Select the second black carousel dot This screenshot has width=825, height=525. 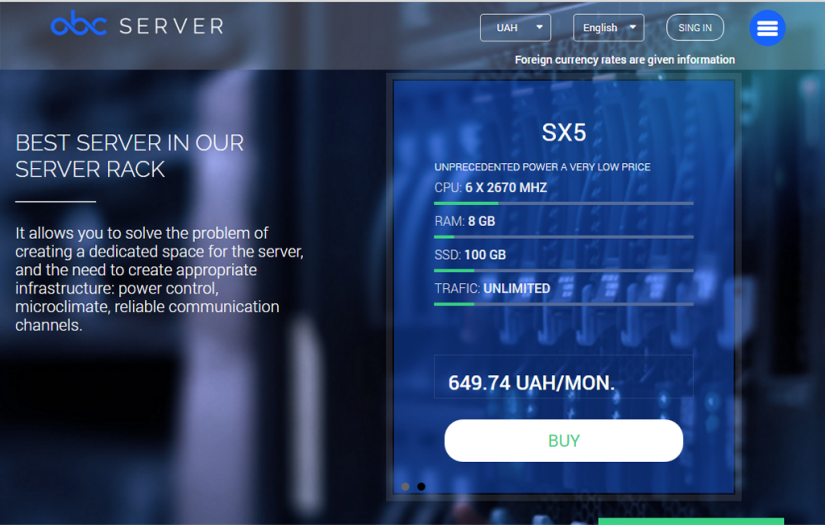[x=421, y=487]
